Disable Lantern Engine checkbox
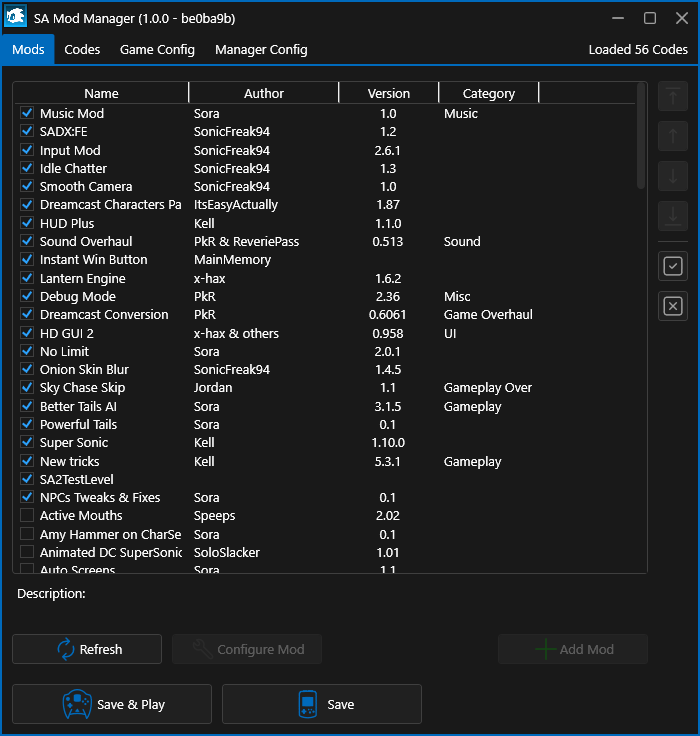The image size is (700, 736). point(27,278)
